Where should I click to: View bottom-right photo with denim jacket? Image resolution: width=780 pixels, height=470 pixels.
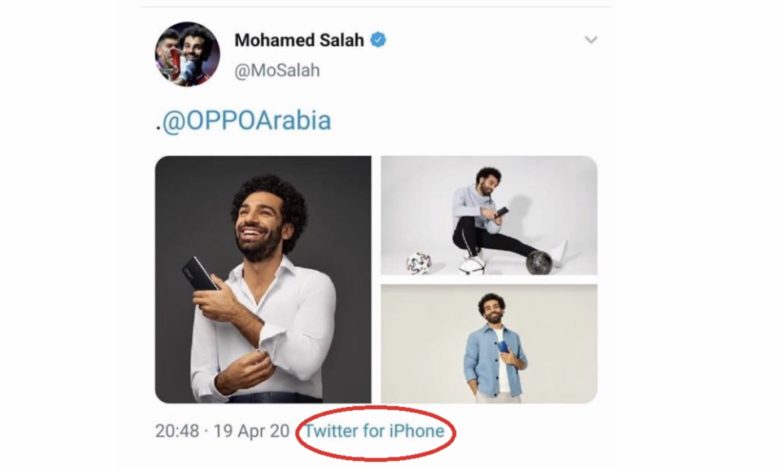tap(489, 343)
